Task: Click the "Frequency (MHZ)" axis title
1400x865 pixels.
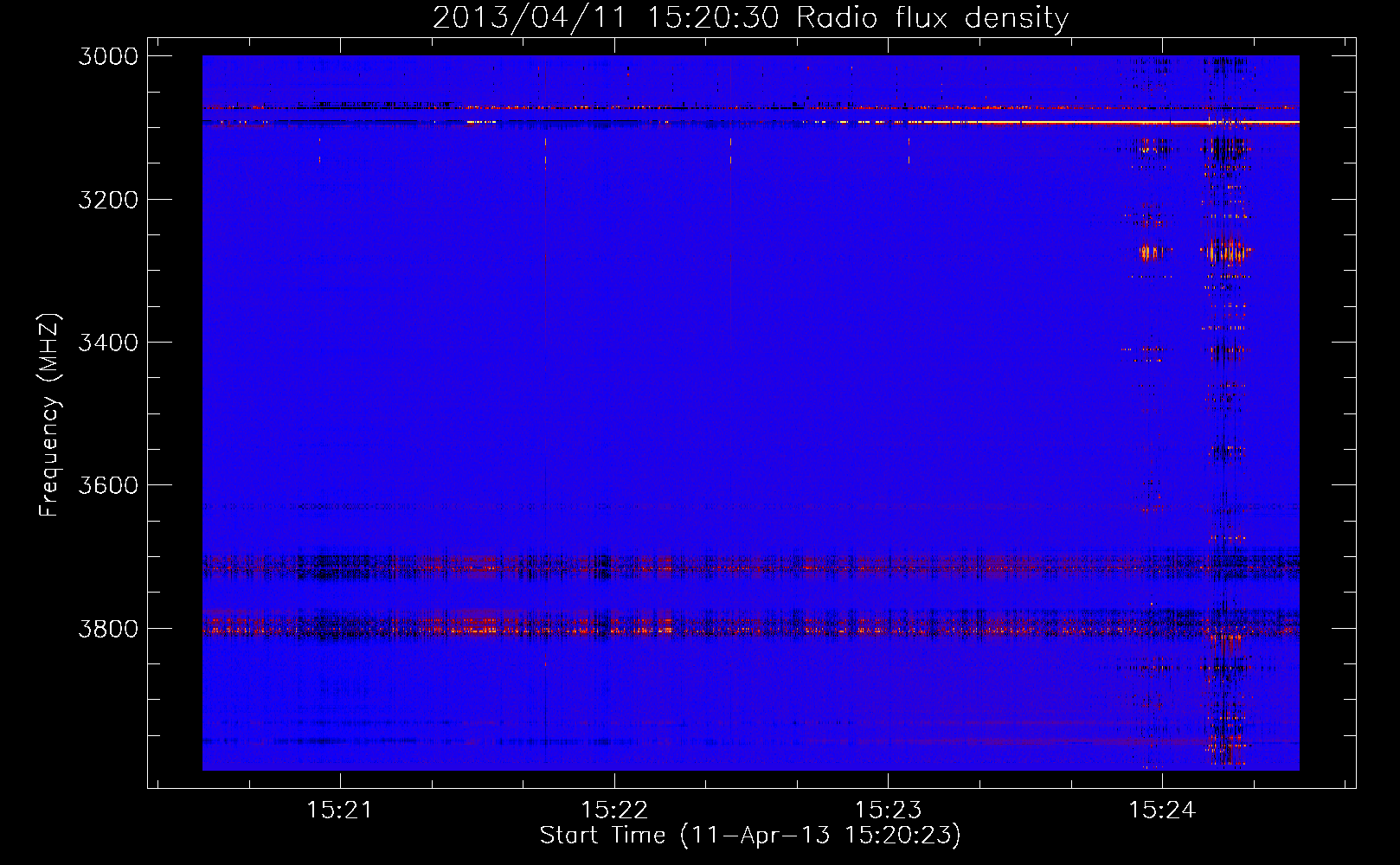Action: (49, 415)
